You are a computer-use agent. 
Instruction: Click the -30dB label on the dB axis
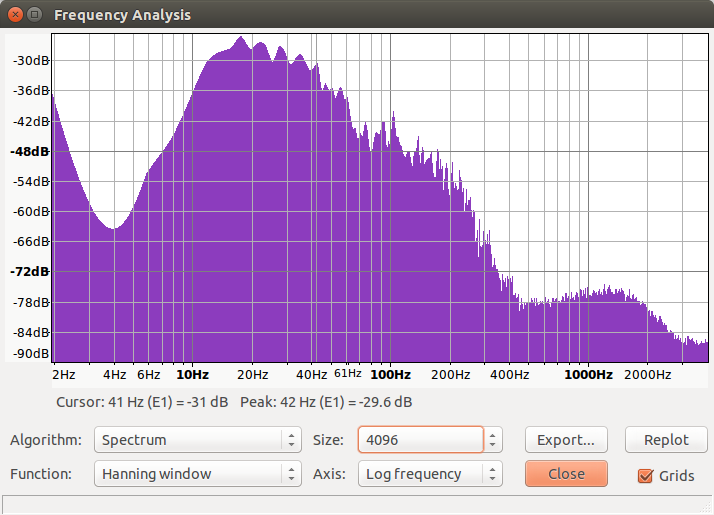31,61
